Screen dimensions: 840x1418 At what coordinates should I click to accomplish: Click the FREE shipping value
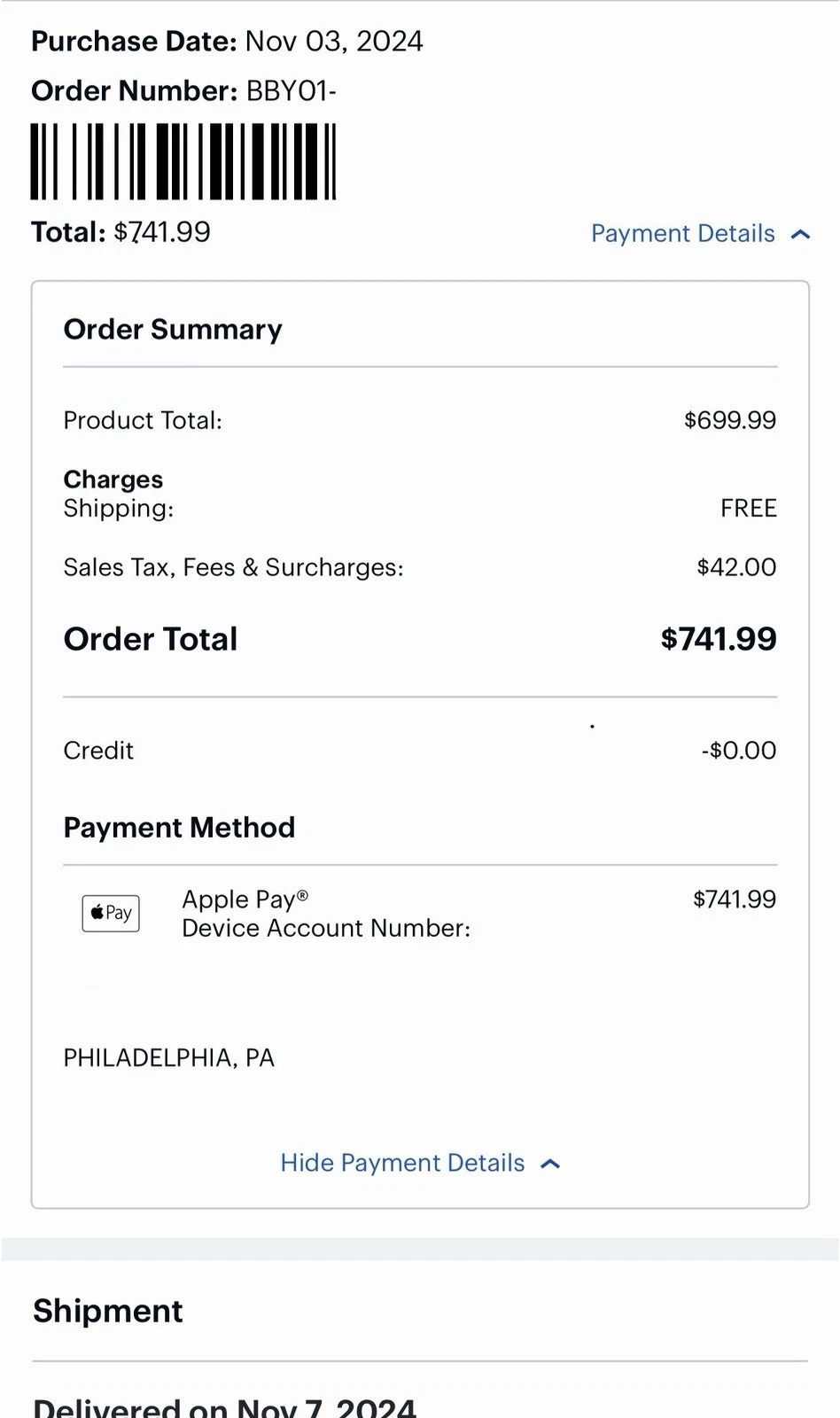coord(748,508)
